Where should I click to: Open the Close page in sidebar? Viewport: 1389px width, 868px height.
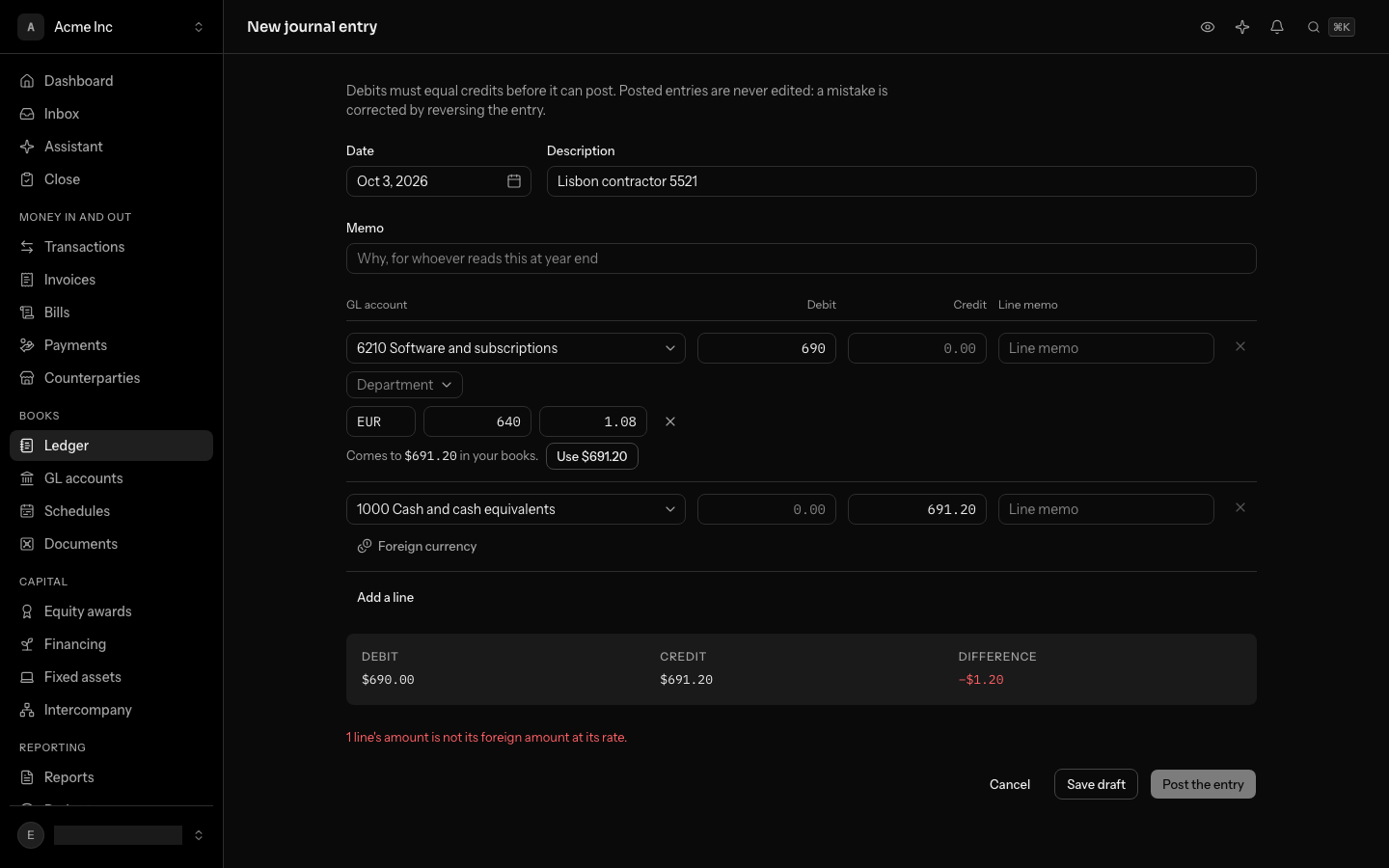tap(111, 179)
